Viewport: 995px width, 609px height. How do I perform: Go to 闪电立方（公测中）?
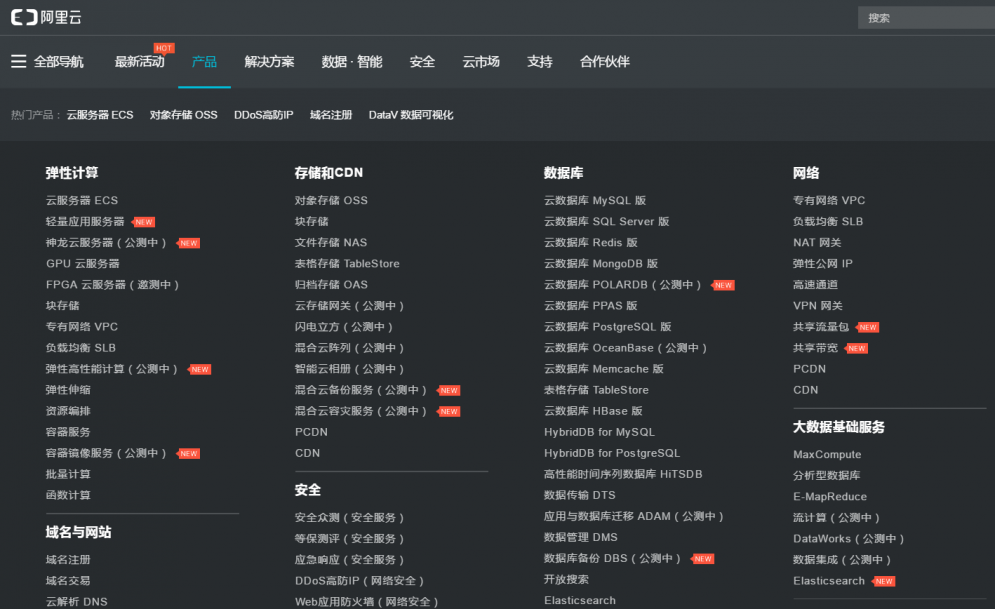(x=344, y=327)
